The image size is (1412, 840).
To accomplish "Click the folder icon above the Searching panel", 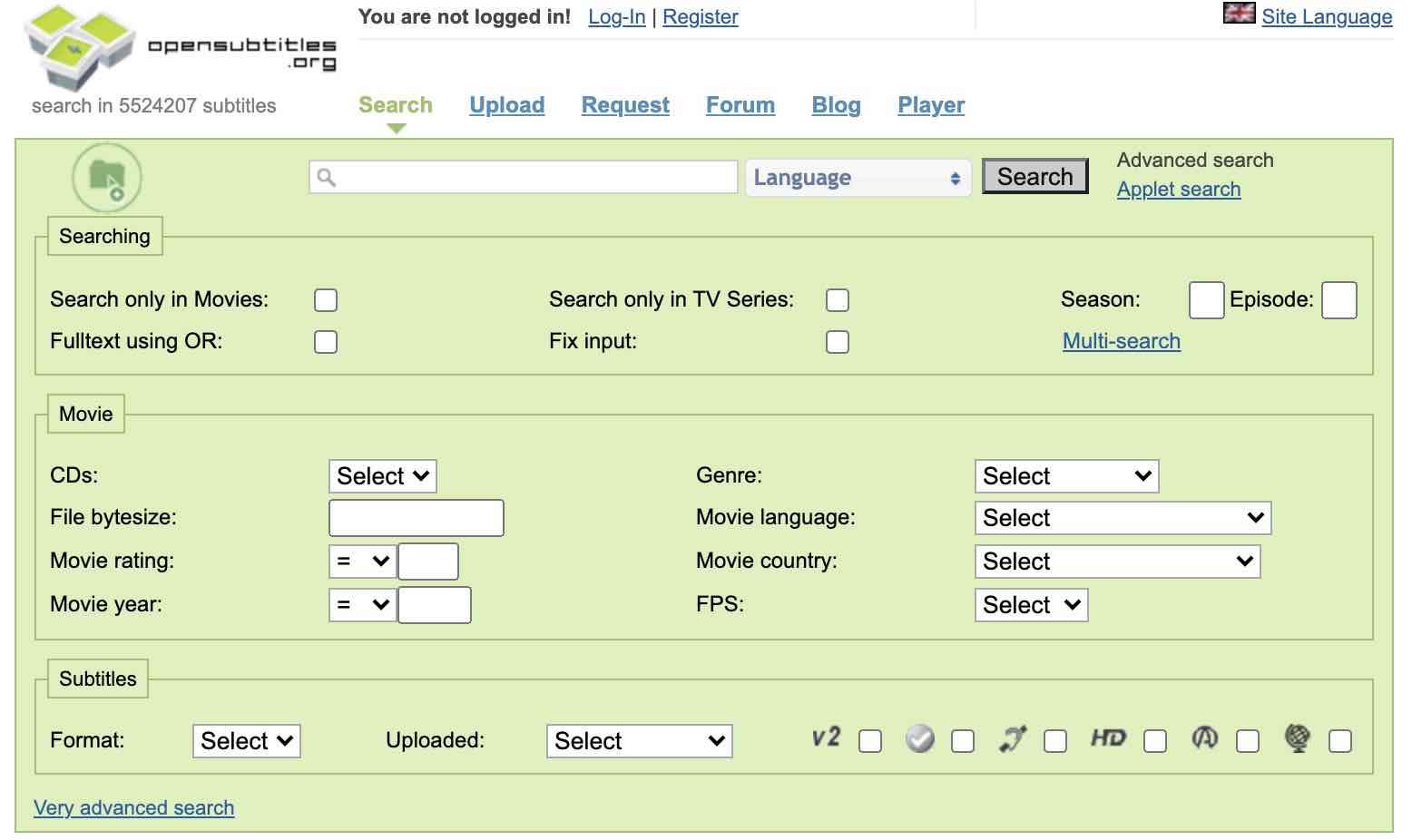I will (x=106, y=178).
